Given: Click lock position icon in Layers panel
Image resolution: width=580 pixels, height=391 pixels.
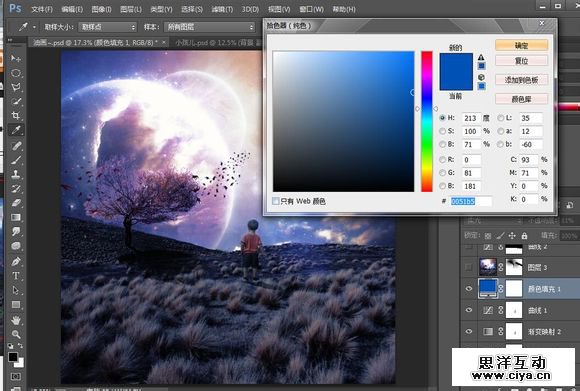Looking at the screenshot, I should point(512,236).
